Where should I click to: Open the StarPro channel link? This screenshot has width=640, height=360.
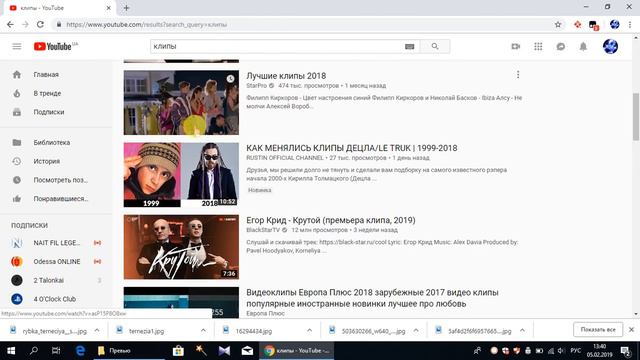click(256, 86)
